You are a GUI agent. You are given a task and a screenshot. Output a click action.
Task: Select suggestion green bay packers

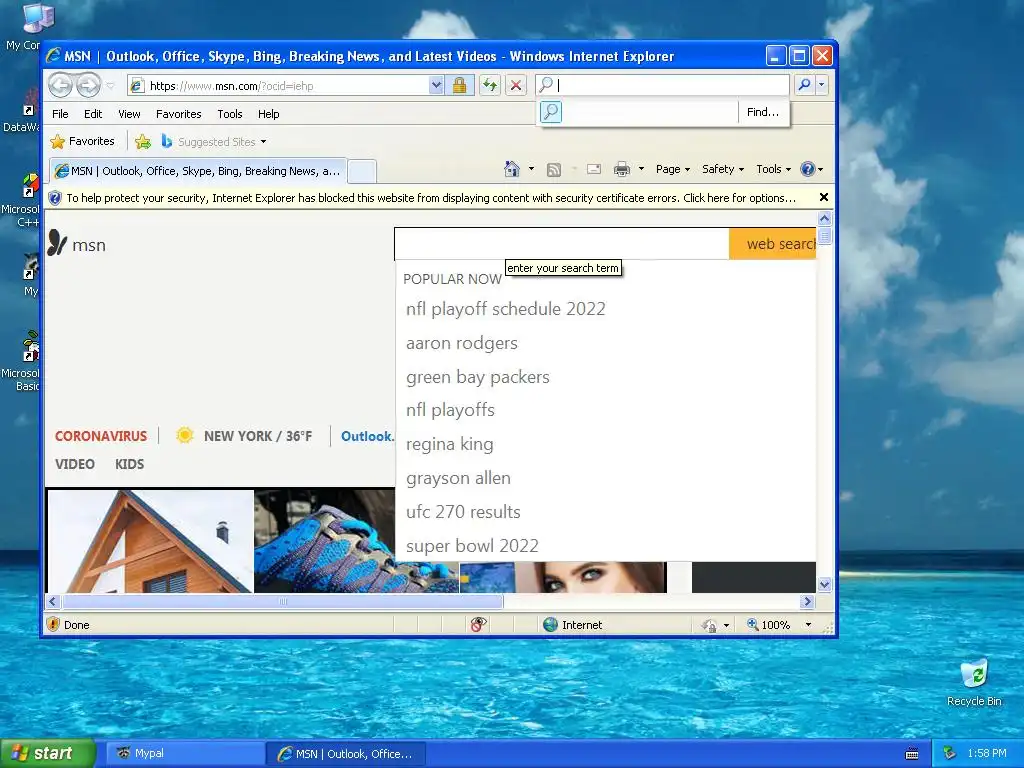point(477,377)
